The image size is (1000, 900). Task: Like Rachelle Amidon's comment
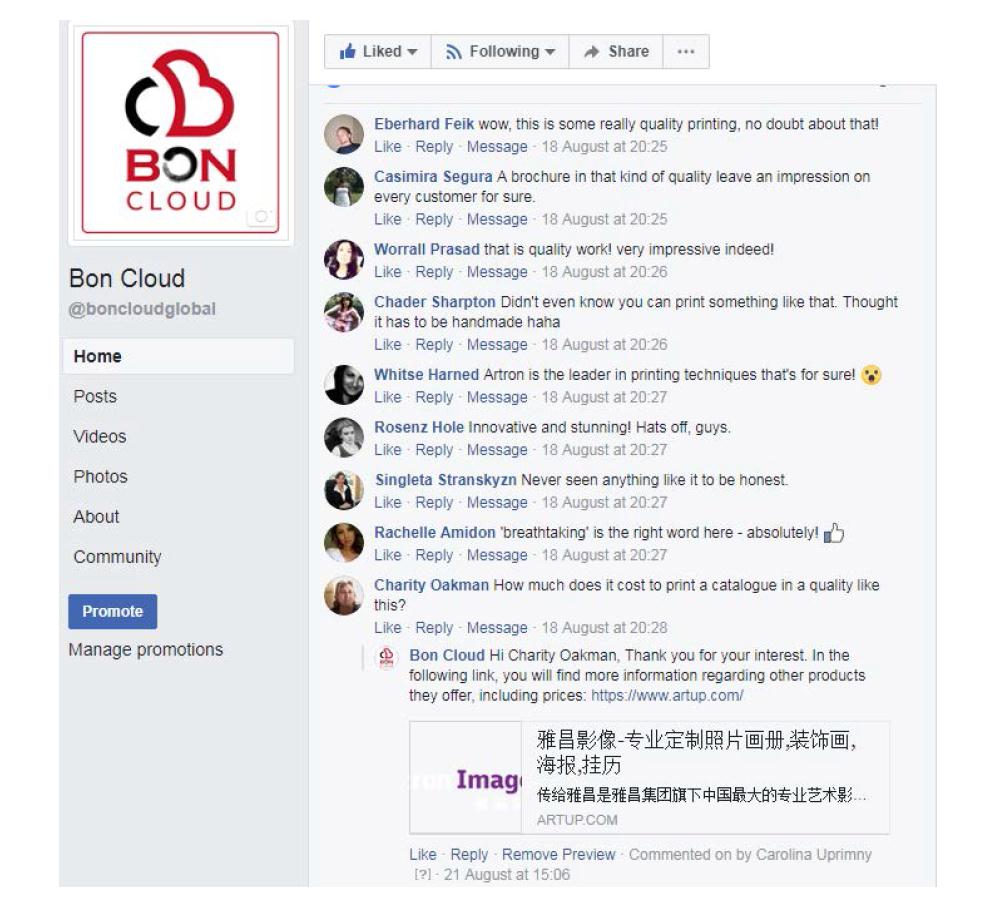coord(388,555)
